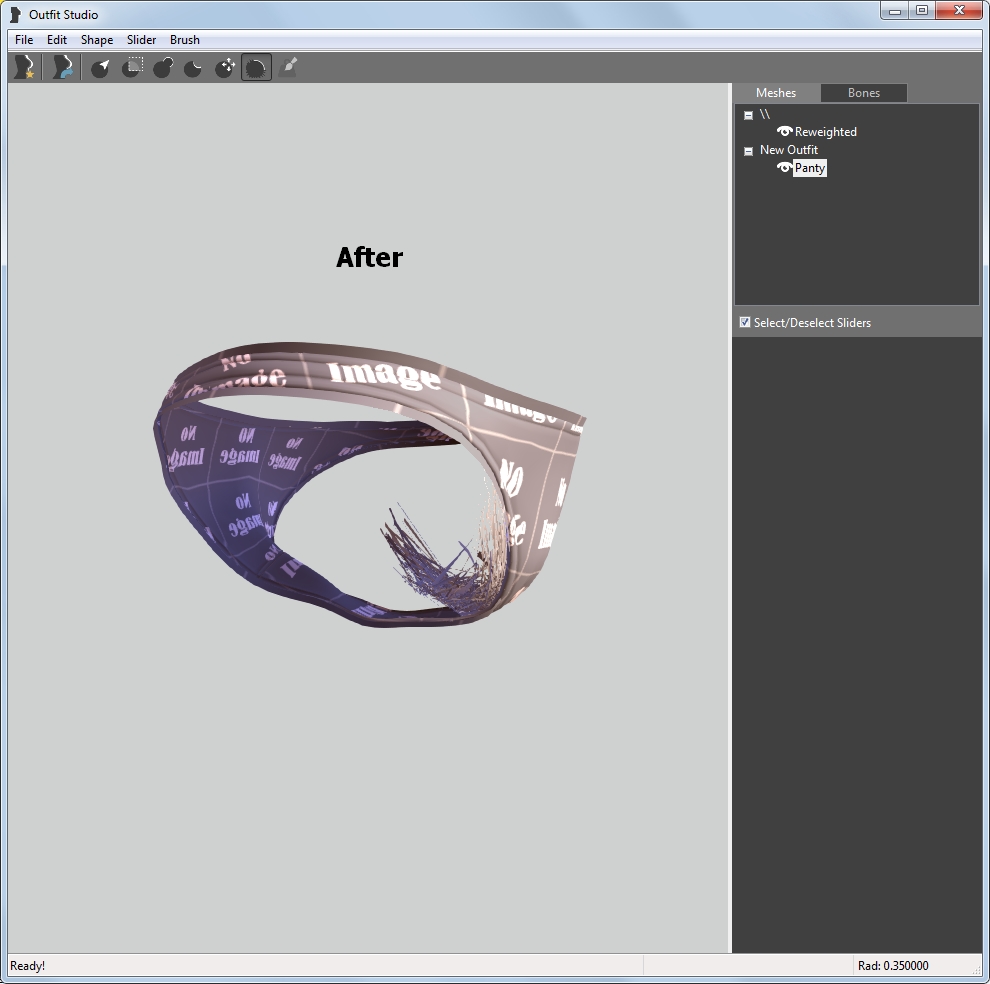Click the Weight Paint brush icon

tap(288, 67)
